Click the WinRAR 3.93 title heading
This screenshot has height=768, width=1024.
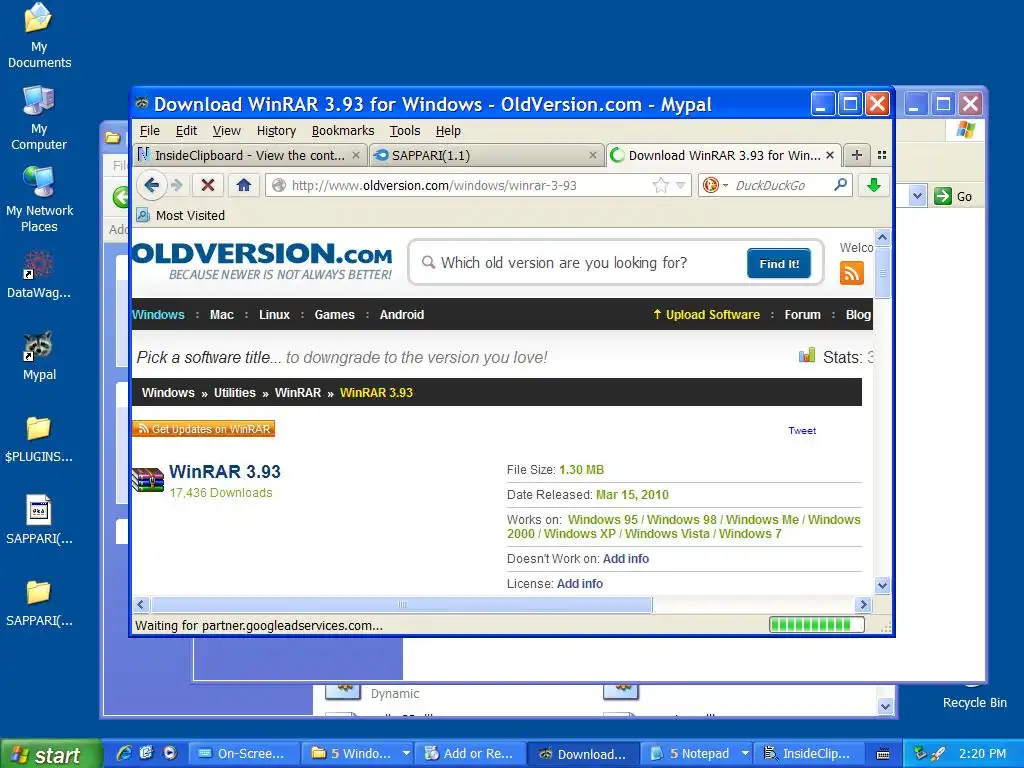pos(225,472)
